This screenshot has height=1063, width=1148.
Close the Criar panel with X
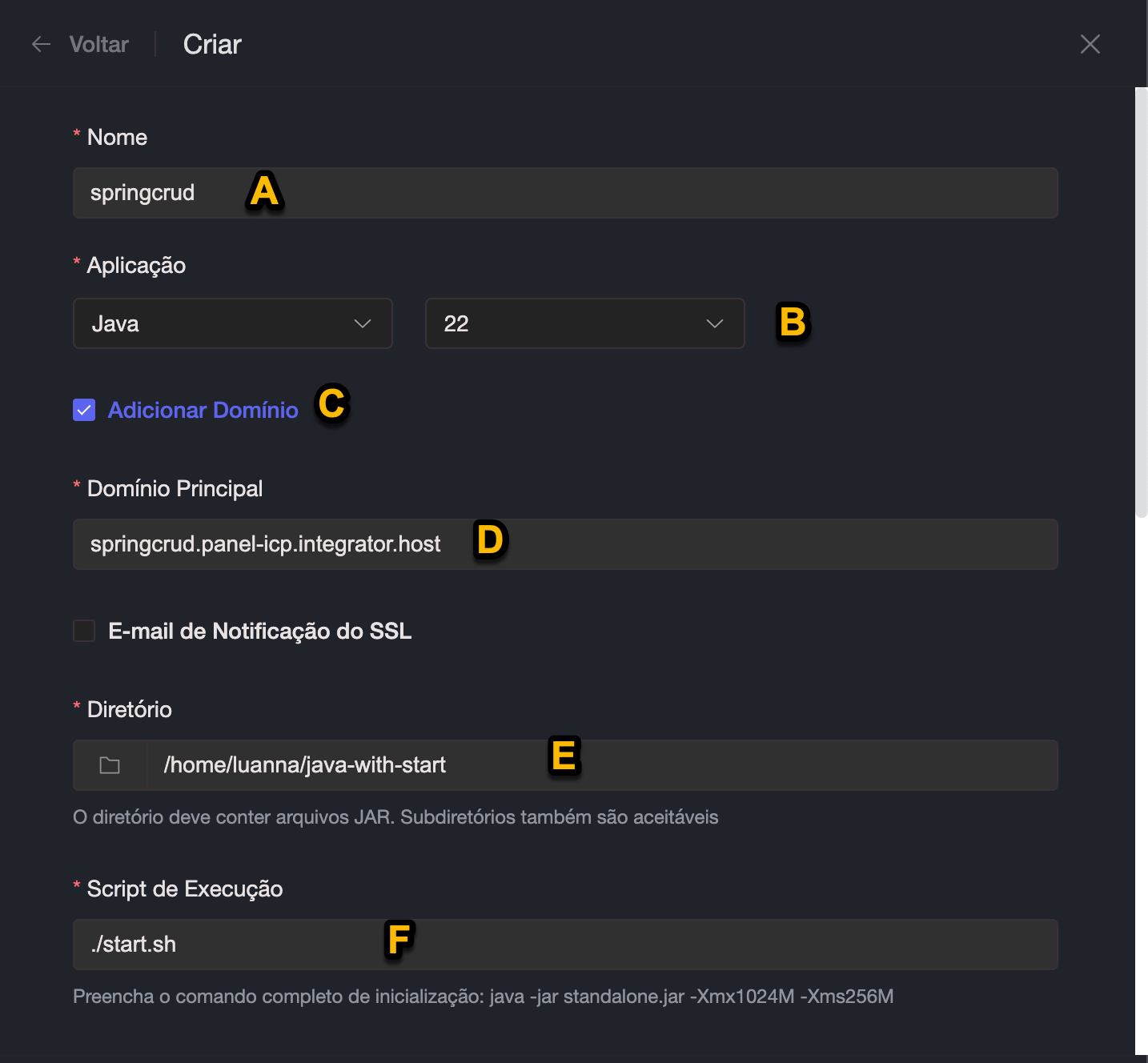click(x=1090, y=44)
